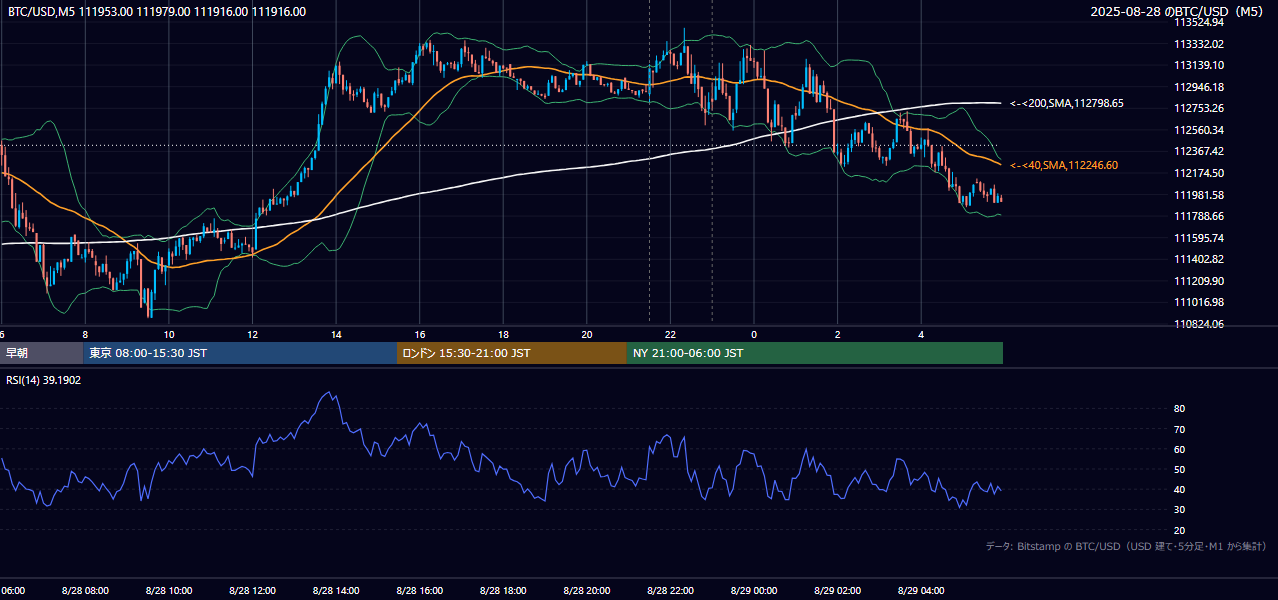1278x600 pixels.
Task: Click the bottom date label 8/29 04:00
Action: pos(921,590)
